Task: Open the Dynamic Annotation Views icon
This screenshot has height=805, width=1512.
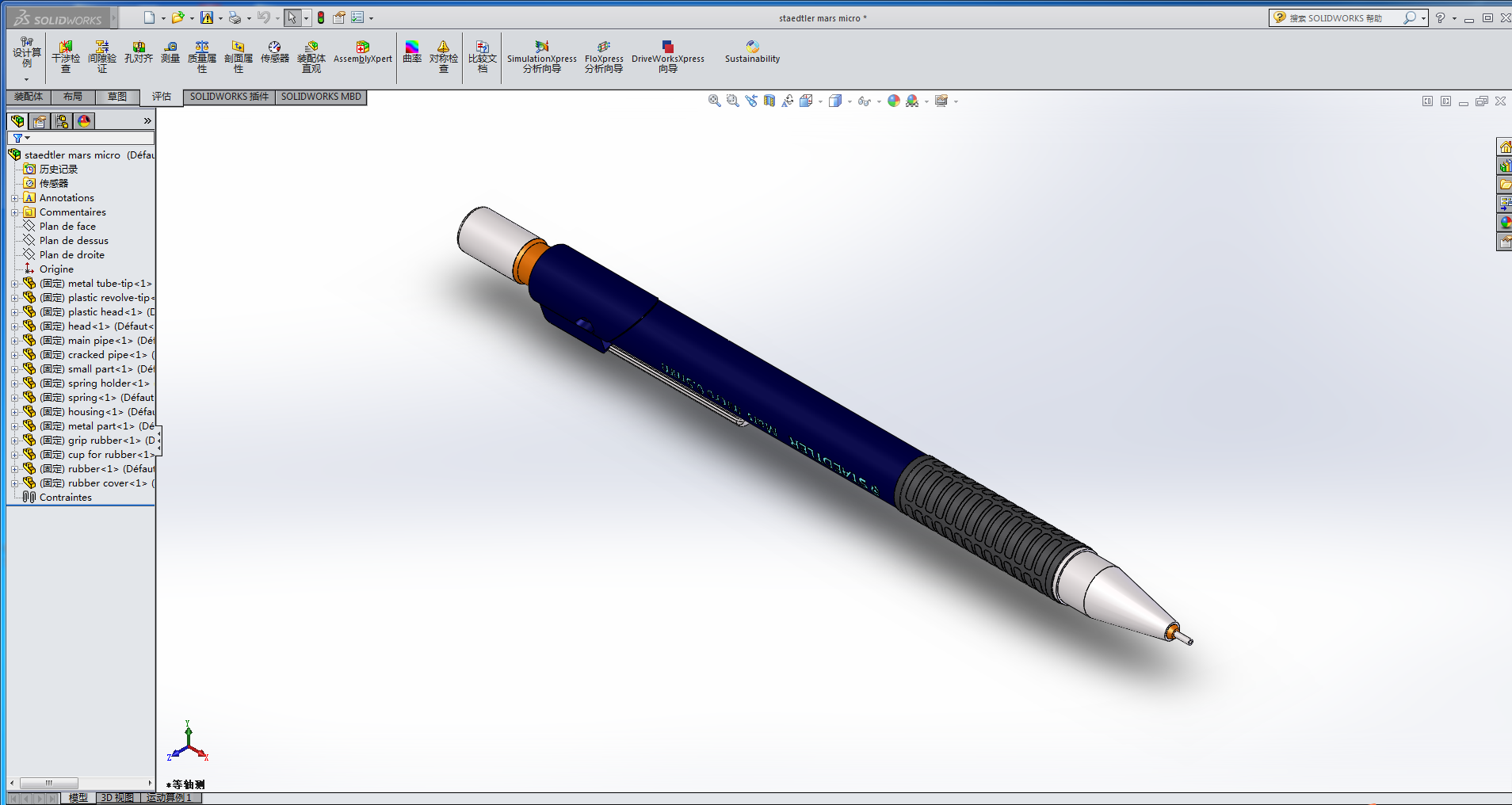Action: click(788, 101)
